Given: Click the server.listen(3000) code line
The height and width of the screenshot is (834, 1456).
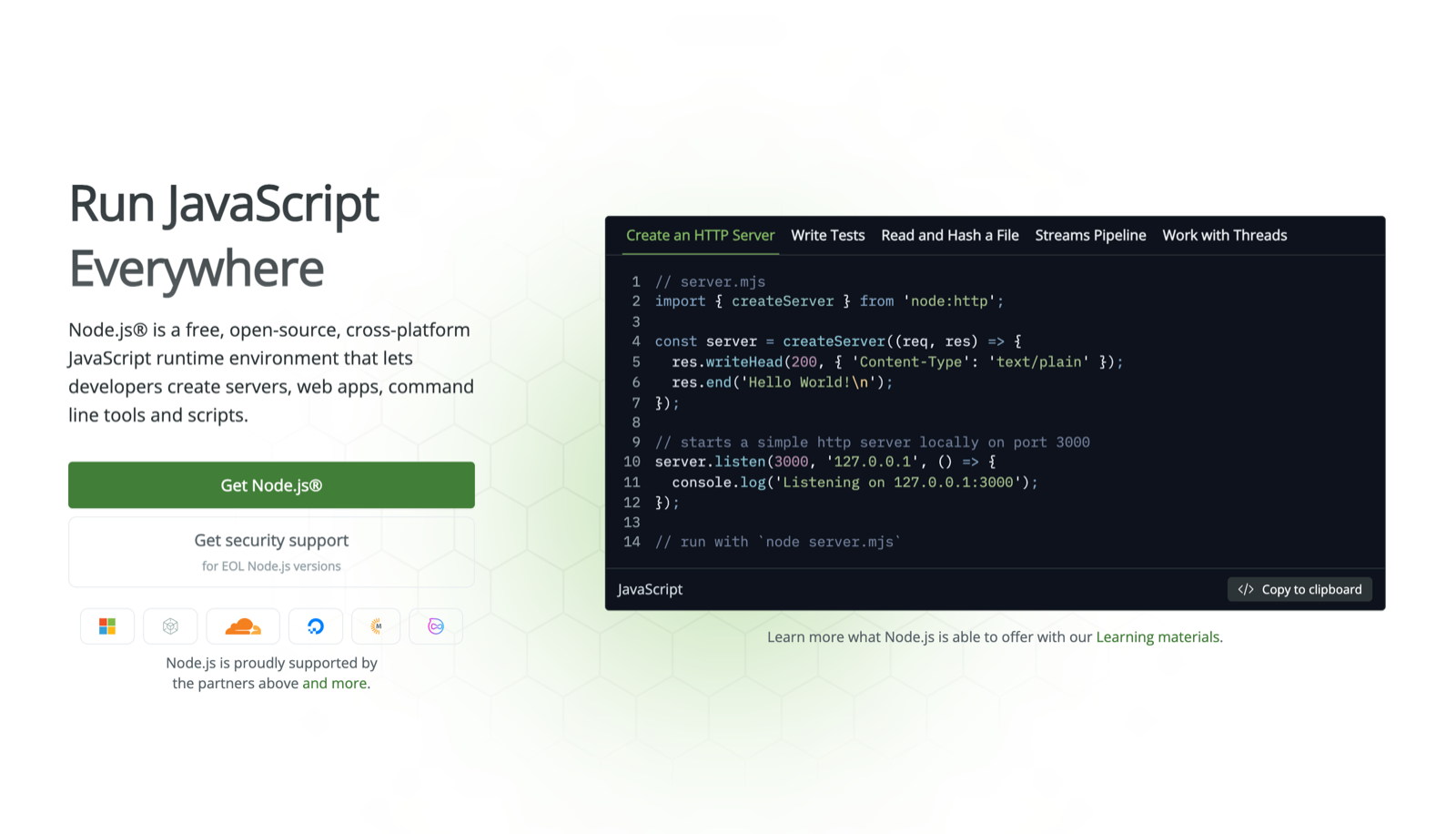Looking at the screenshot, I should [x=825, y=463].
